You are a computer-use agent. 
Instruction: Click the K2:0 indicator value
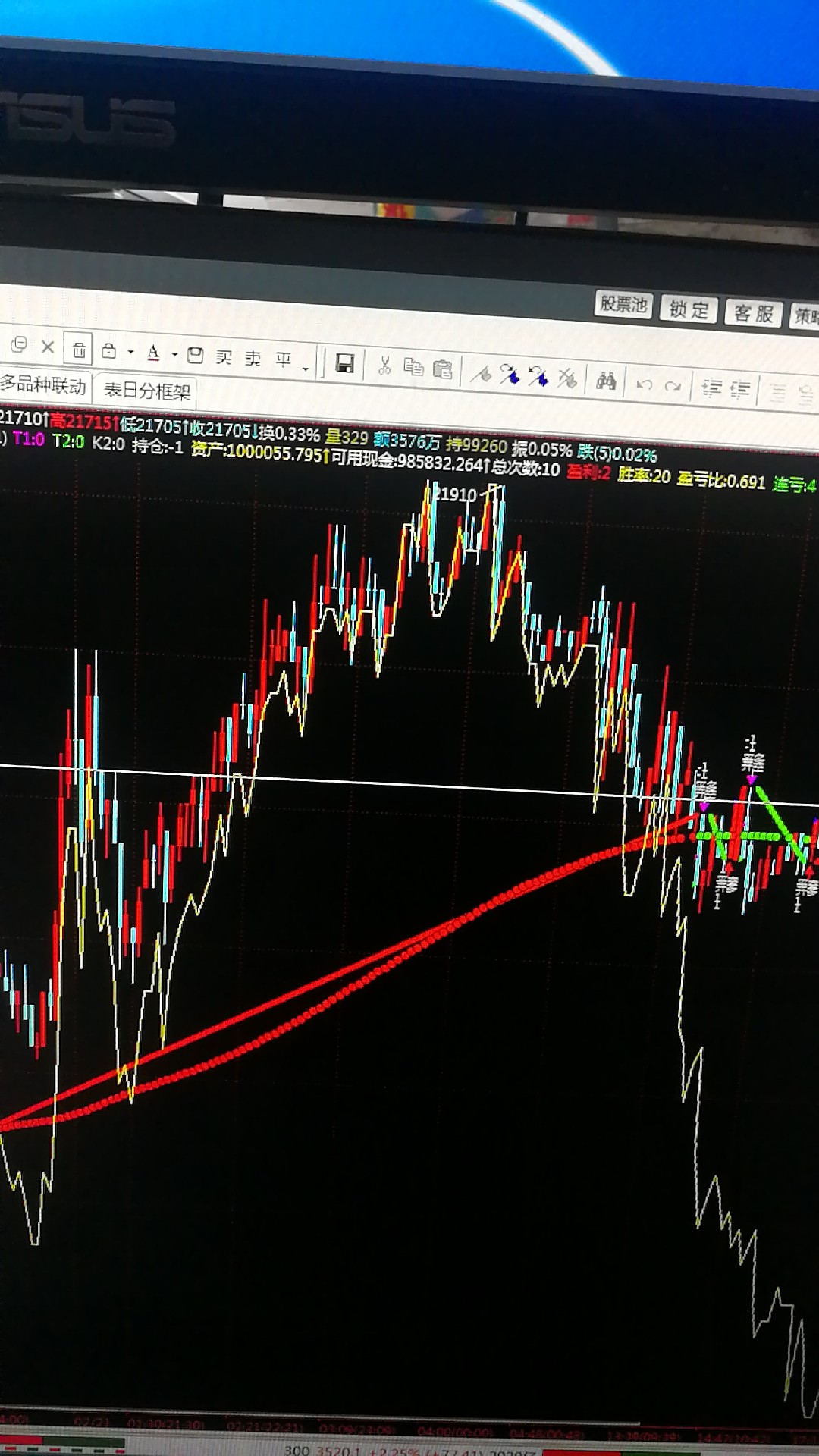point(108,444)
